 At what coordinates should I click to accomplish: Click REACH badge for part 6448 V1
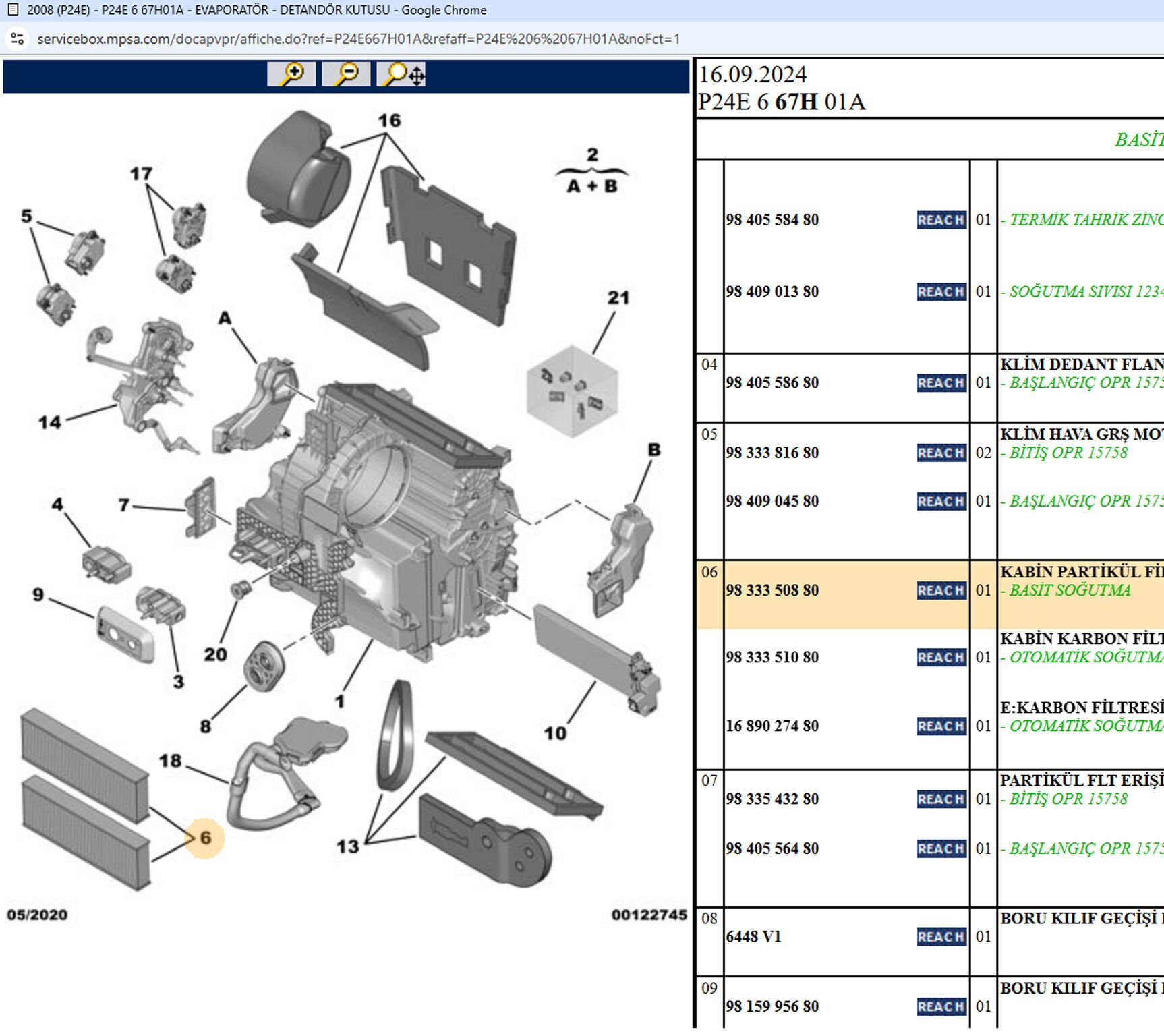coord(941,937)
